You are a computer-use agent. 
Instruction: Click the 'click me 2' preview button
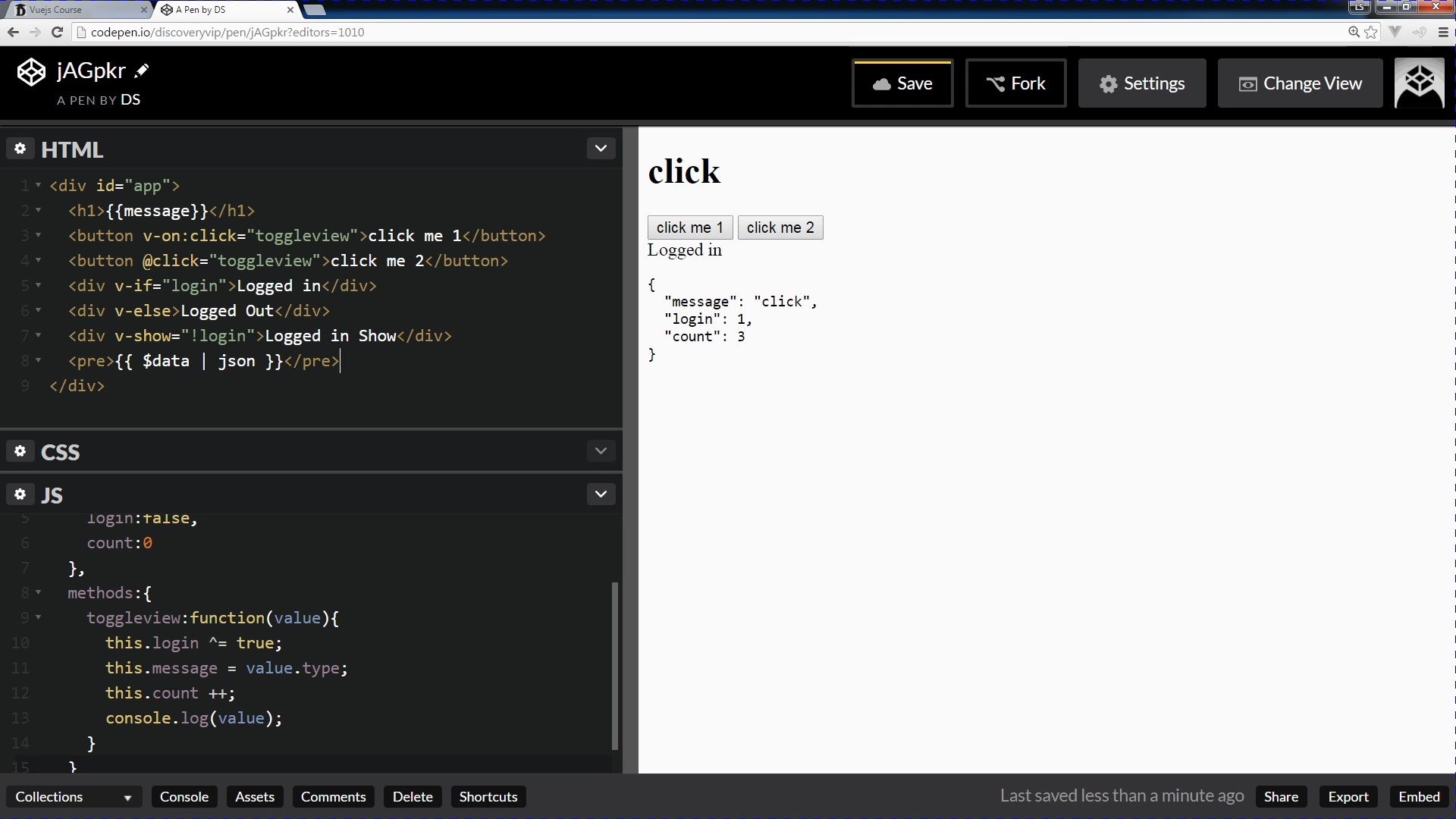(x=780, y=227)
